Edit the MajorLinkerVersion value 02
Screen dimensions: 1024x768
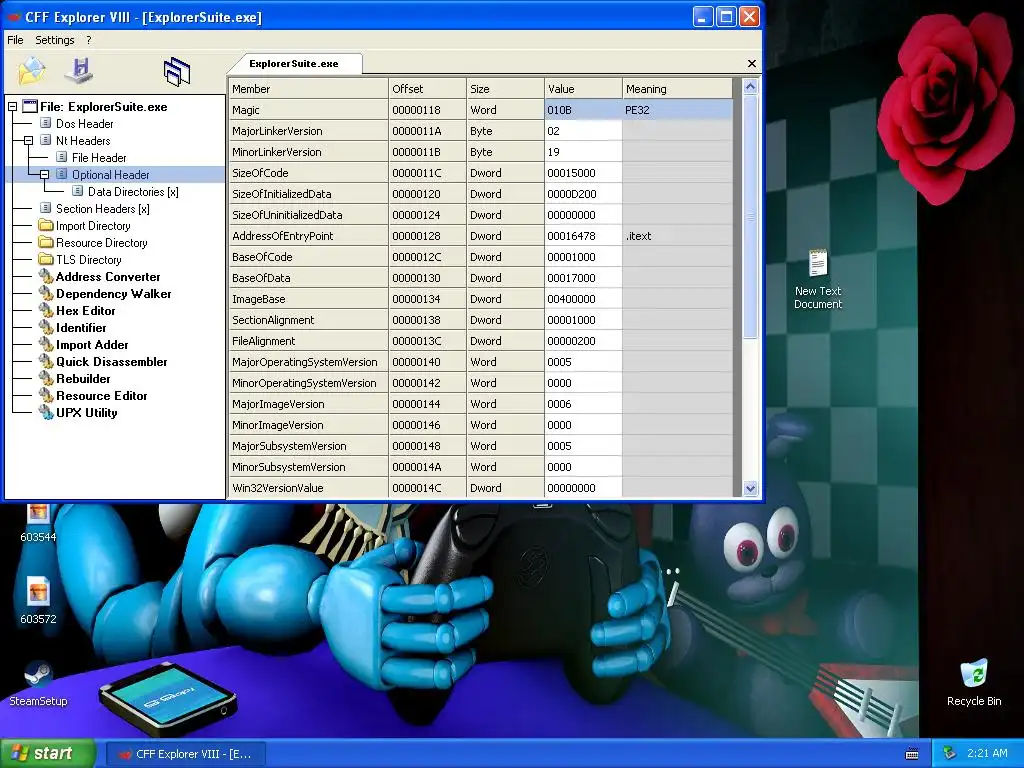[583, 131]
